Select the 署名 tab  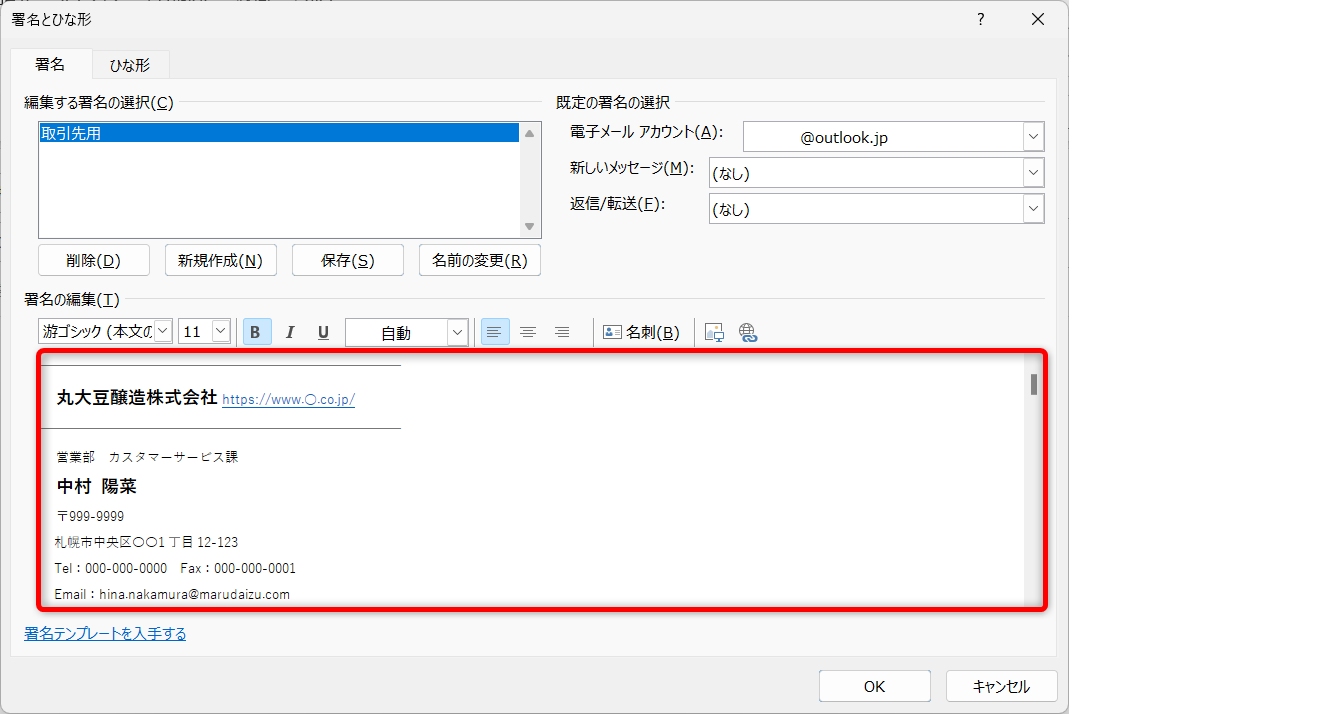50,64
